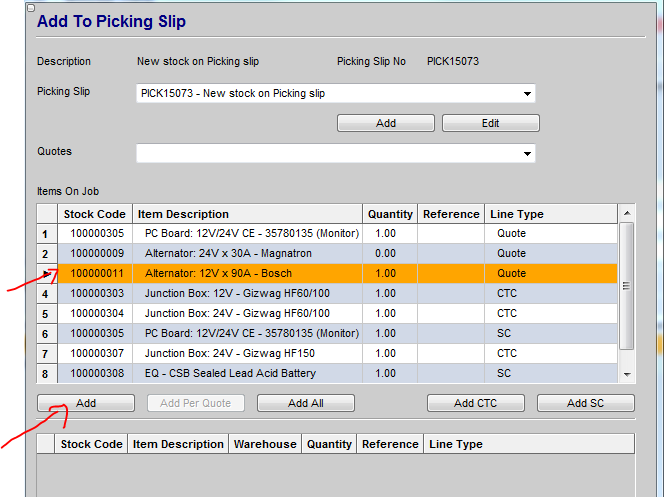This screenshot has height=497, width=664.
Task: Select Junction Box 24V Gizwag HF150 row
Action: (x=247, y=353)
